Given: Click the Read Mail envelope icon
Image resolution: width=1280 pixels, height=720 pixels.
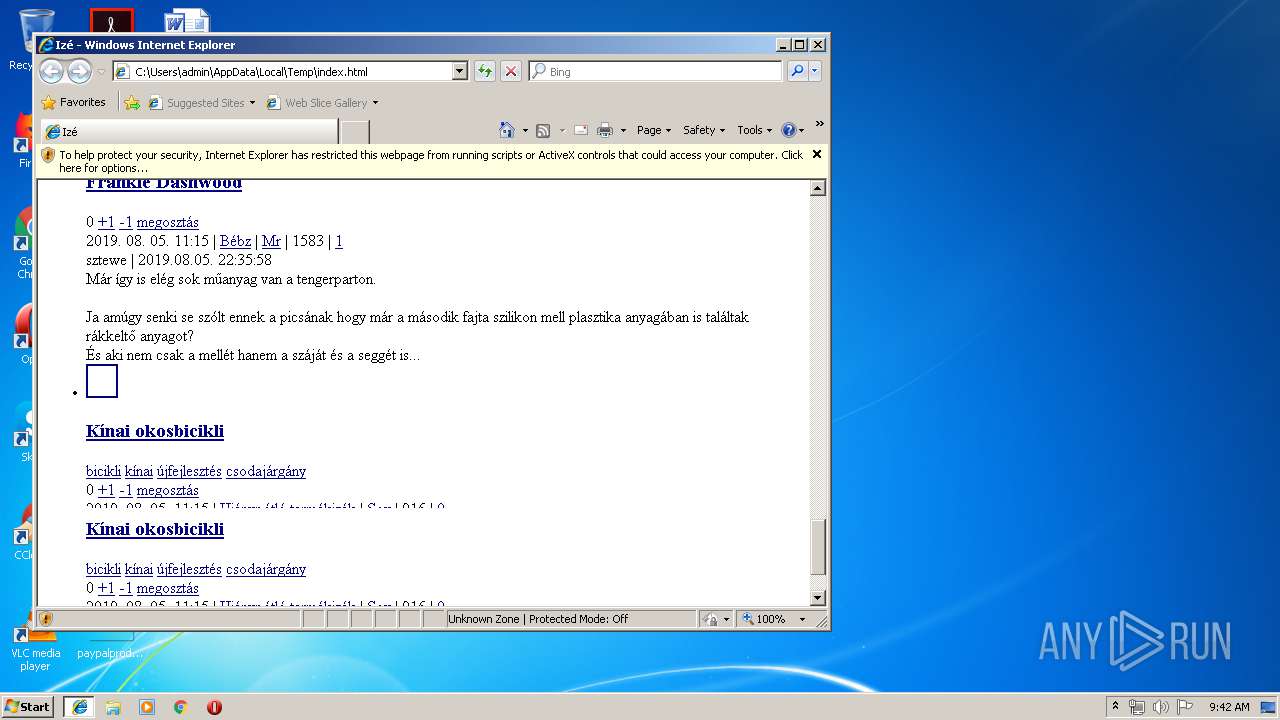Looking at the screenshot, I should pos(580,130).
